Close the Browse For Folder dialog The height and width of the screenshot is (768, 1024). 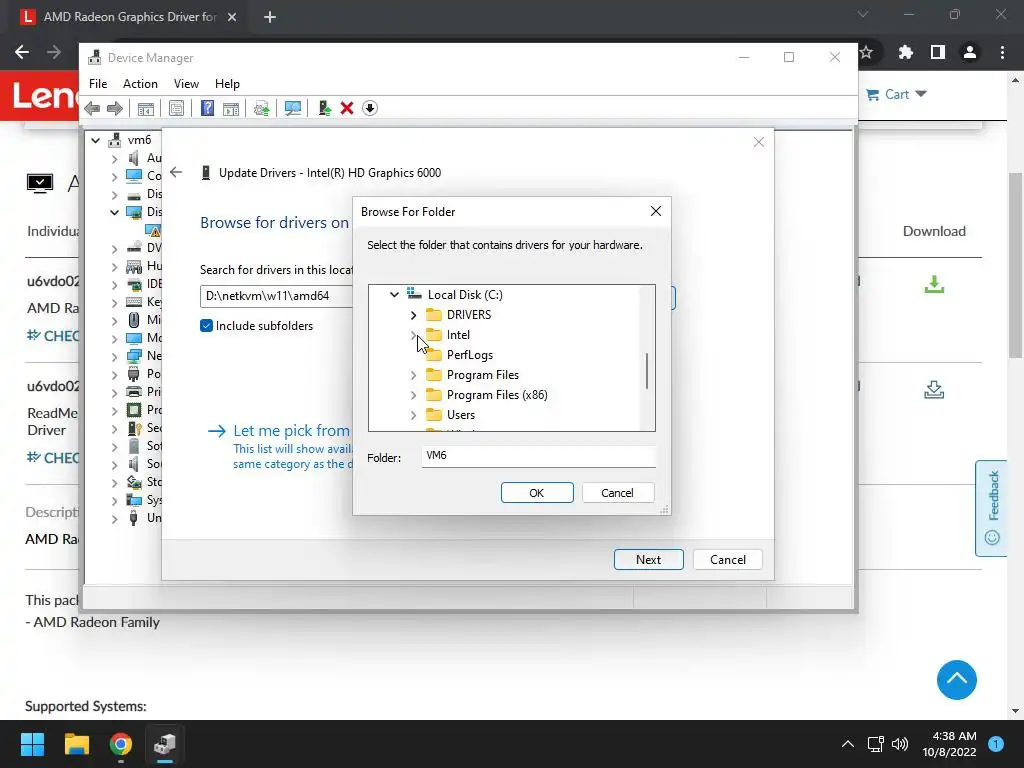(x=656, y=211)
